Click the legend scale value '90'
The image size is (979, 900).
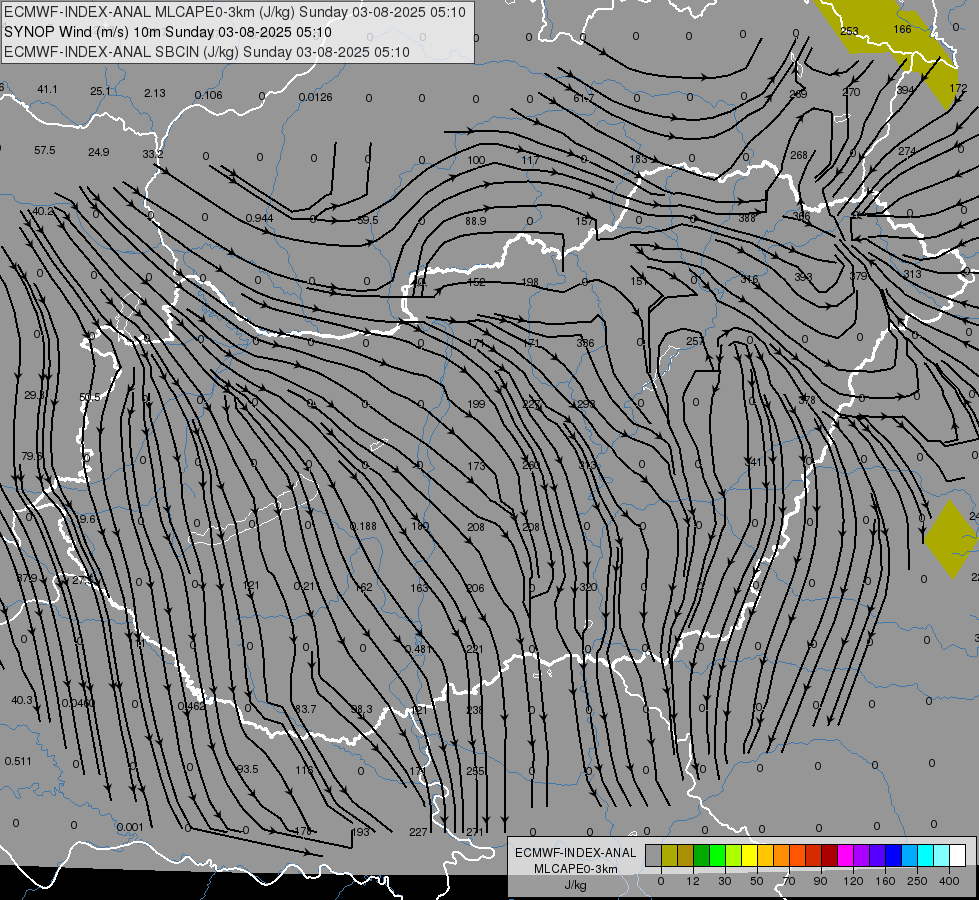[820, 881]
